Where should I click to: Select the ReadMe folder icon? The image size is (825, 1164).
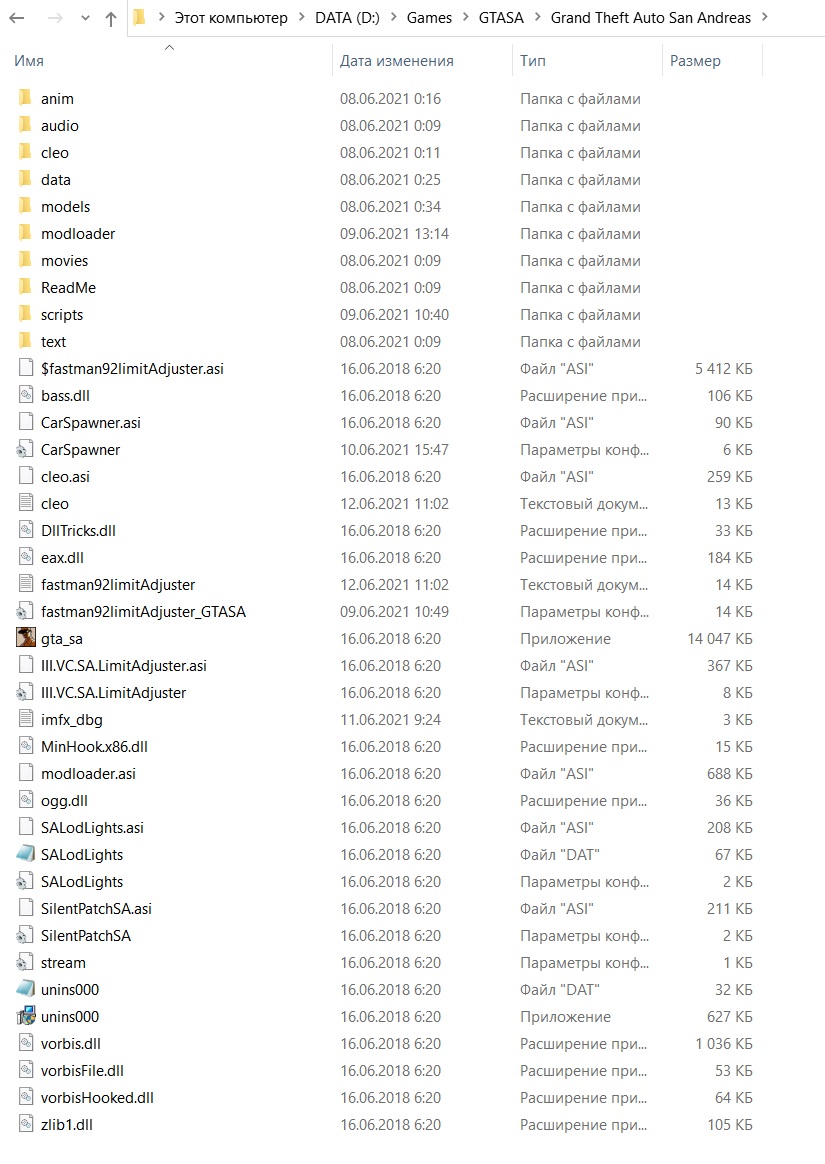point(25,287)
